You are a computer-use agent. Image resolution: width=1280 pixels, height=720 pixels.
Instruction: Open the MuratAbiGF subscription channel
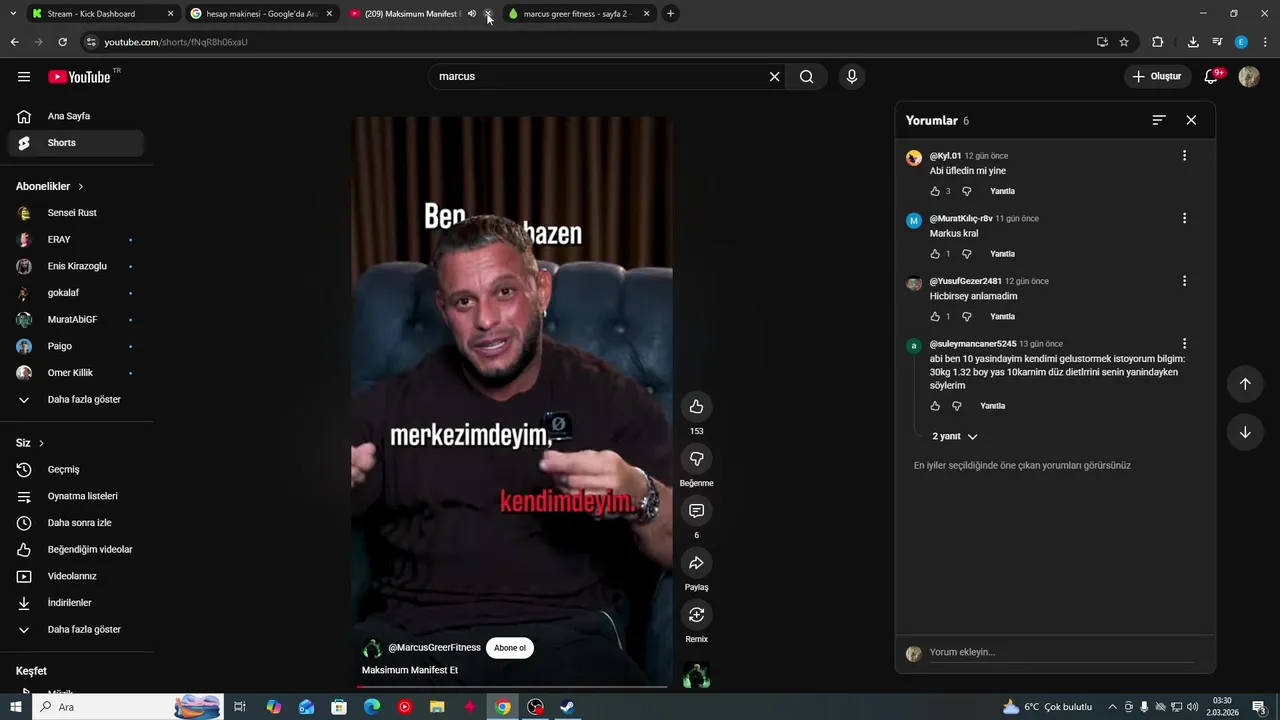coord(76,319)
